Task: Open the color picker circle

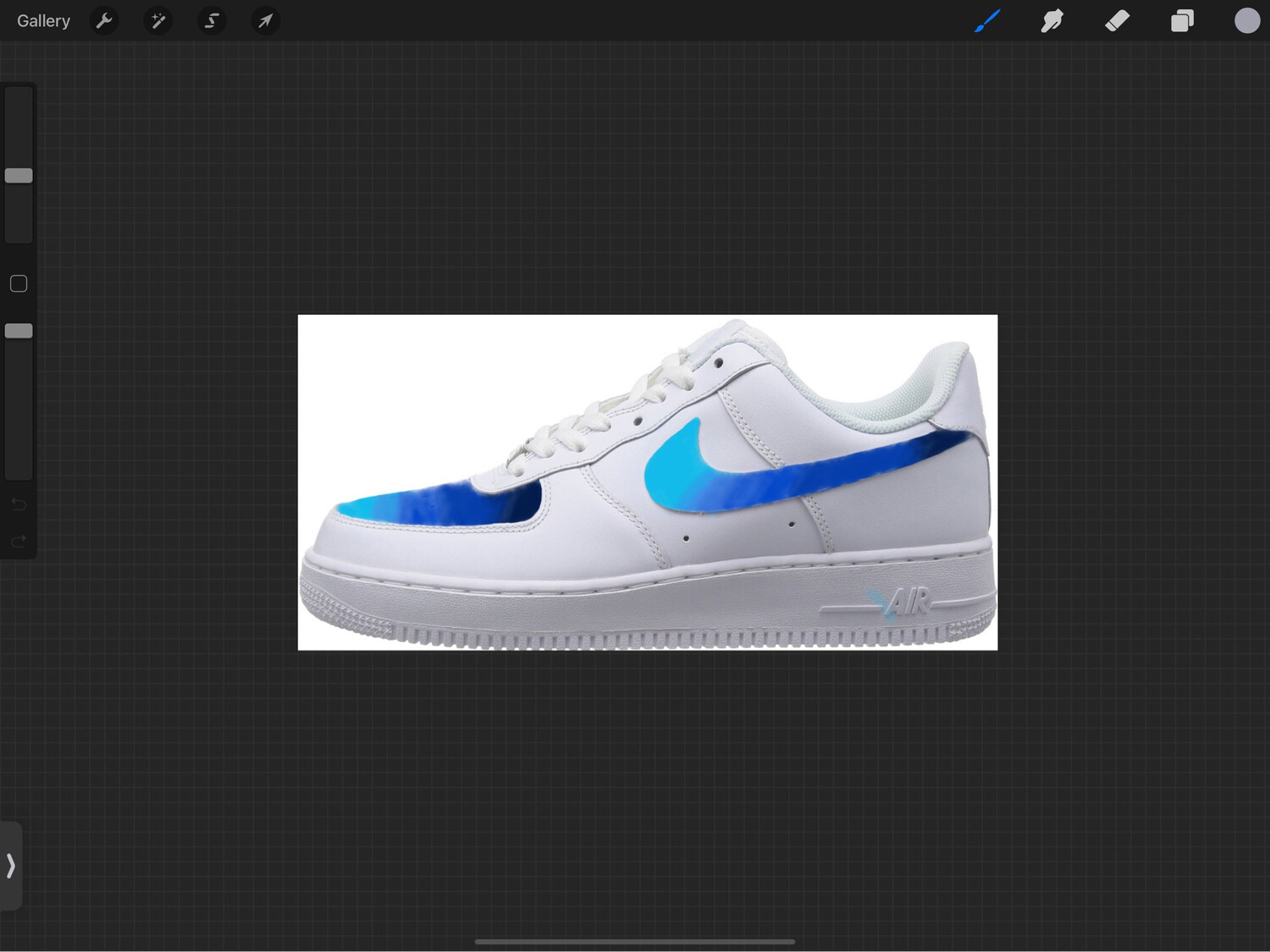Action: pos(1247,20)
